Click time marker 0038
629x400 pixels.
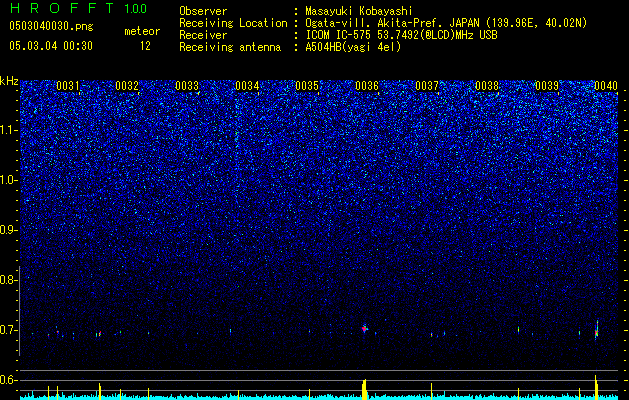[487, 86]
